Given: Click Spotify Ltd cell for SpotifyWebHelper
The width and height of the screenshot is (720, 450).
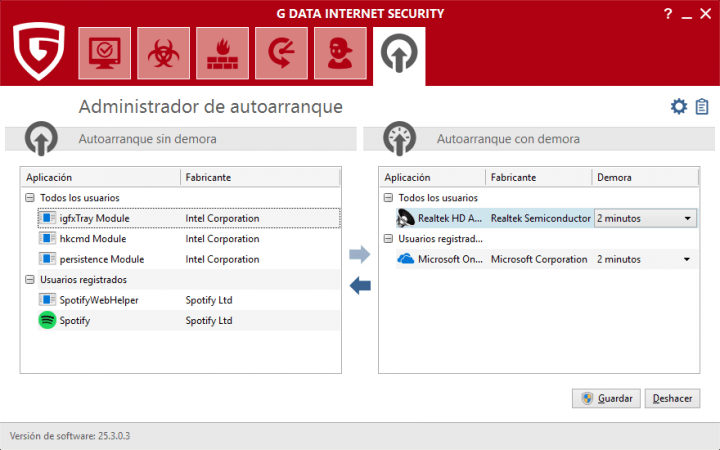Looking at the screenshot, I should pos(209,300).
